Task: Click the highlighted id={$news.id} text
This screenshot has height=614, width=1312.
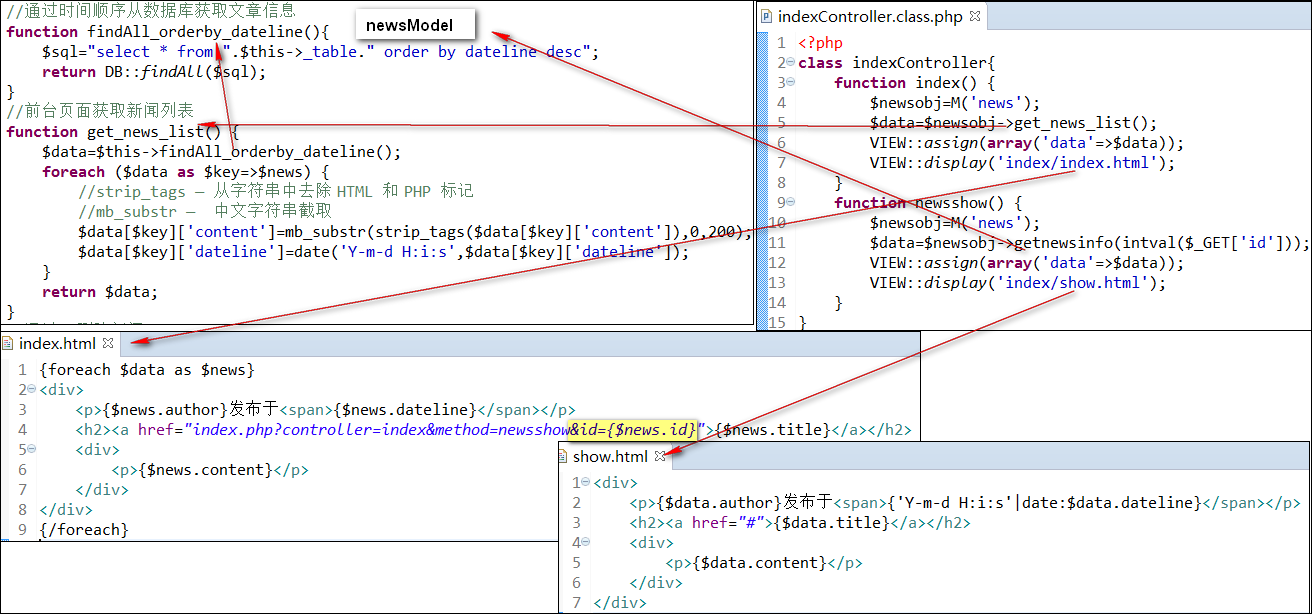Action: pos(632,430)
